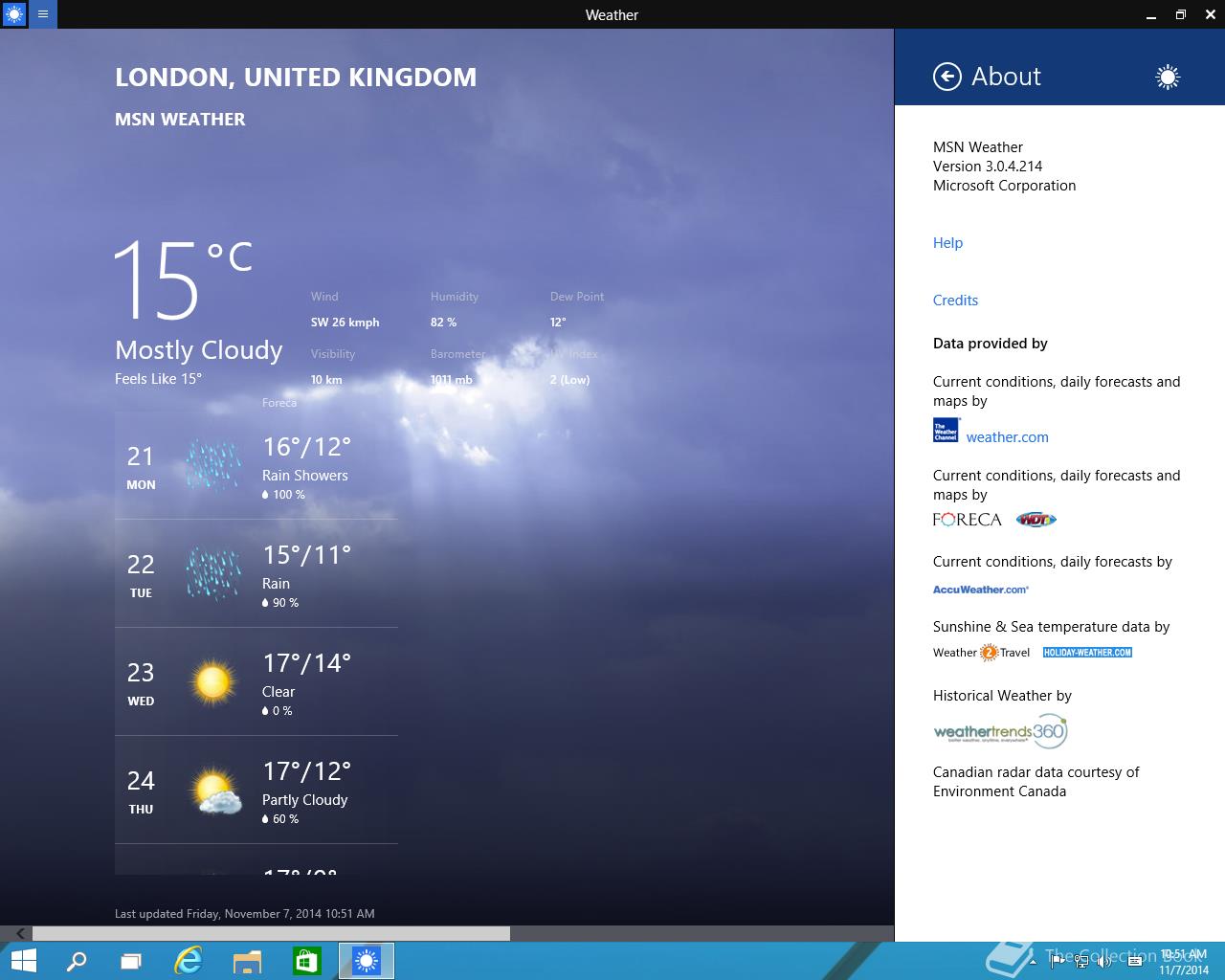The height and width of the screenshot is (980, 1225).
Task: Click the 15 °C current temperature
Action: (183, 279)
